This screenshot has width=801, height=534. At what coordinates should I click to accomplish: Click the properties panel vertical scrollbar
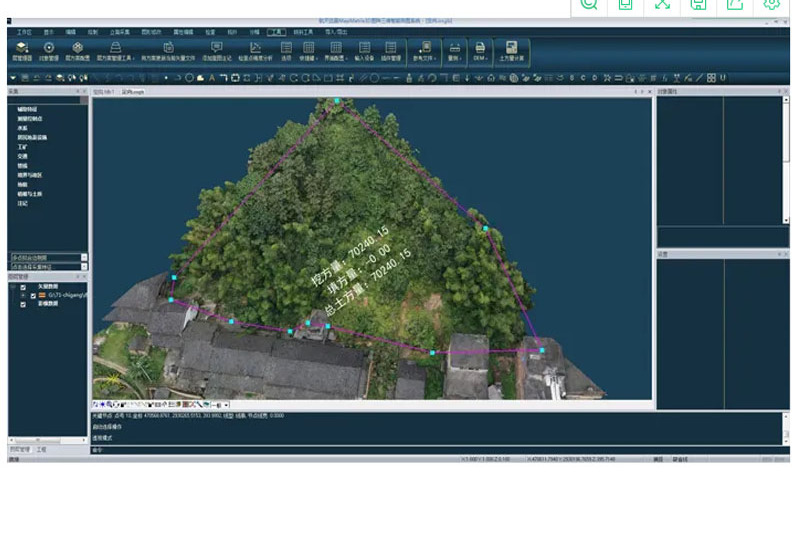(x=786, y=159)
